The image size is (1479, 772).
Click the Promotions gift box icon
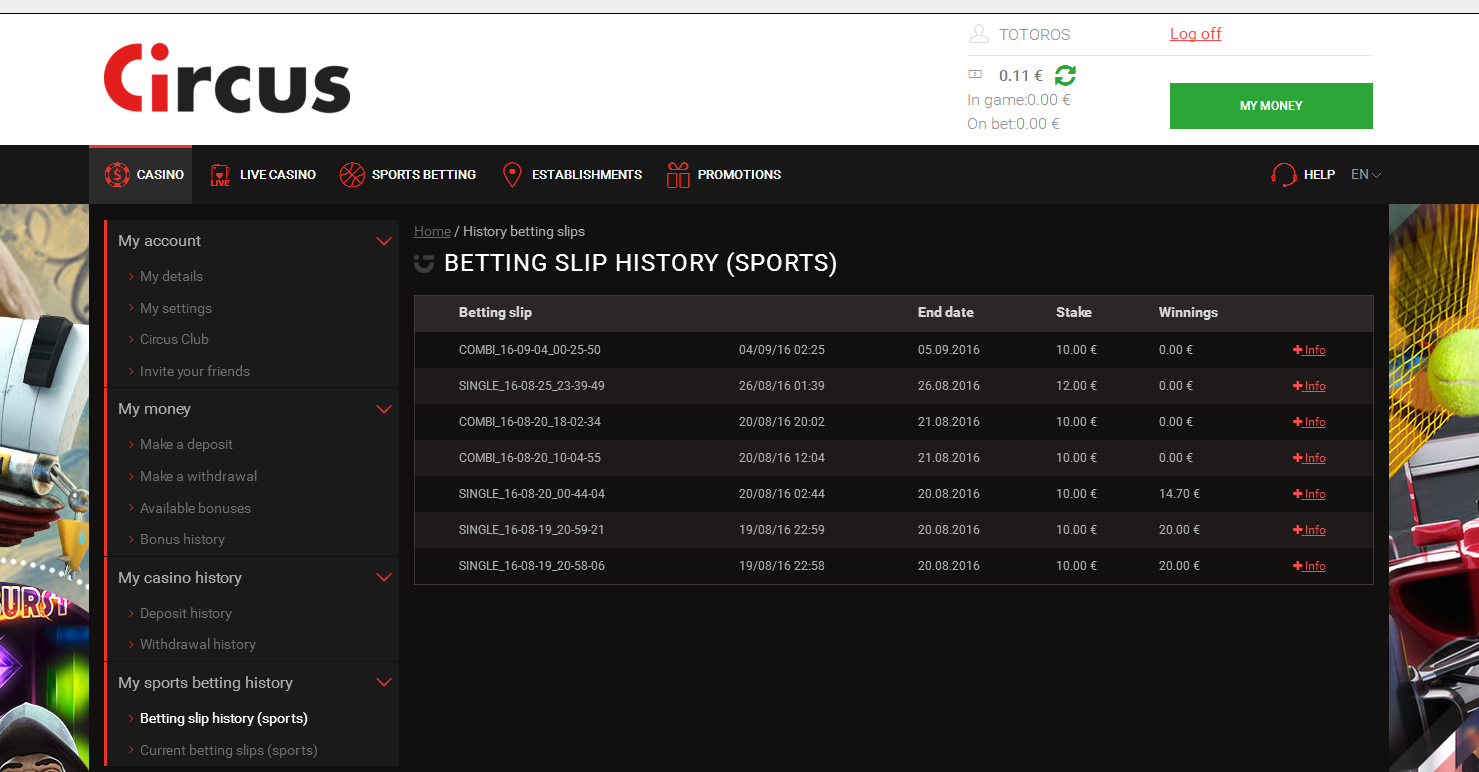tap(678, 175)
